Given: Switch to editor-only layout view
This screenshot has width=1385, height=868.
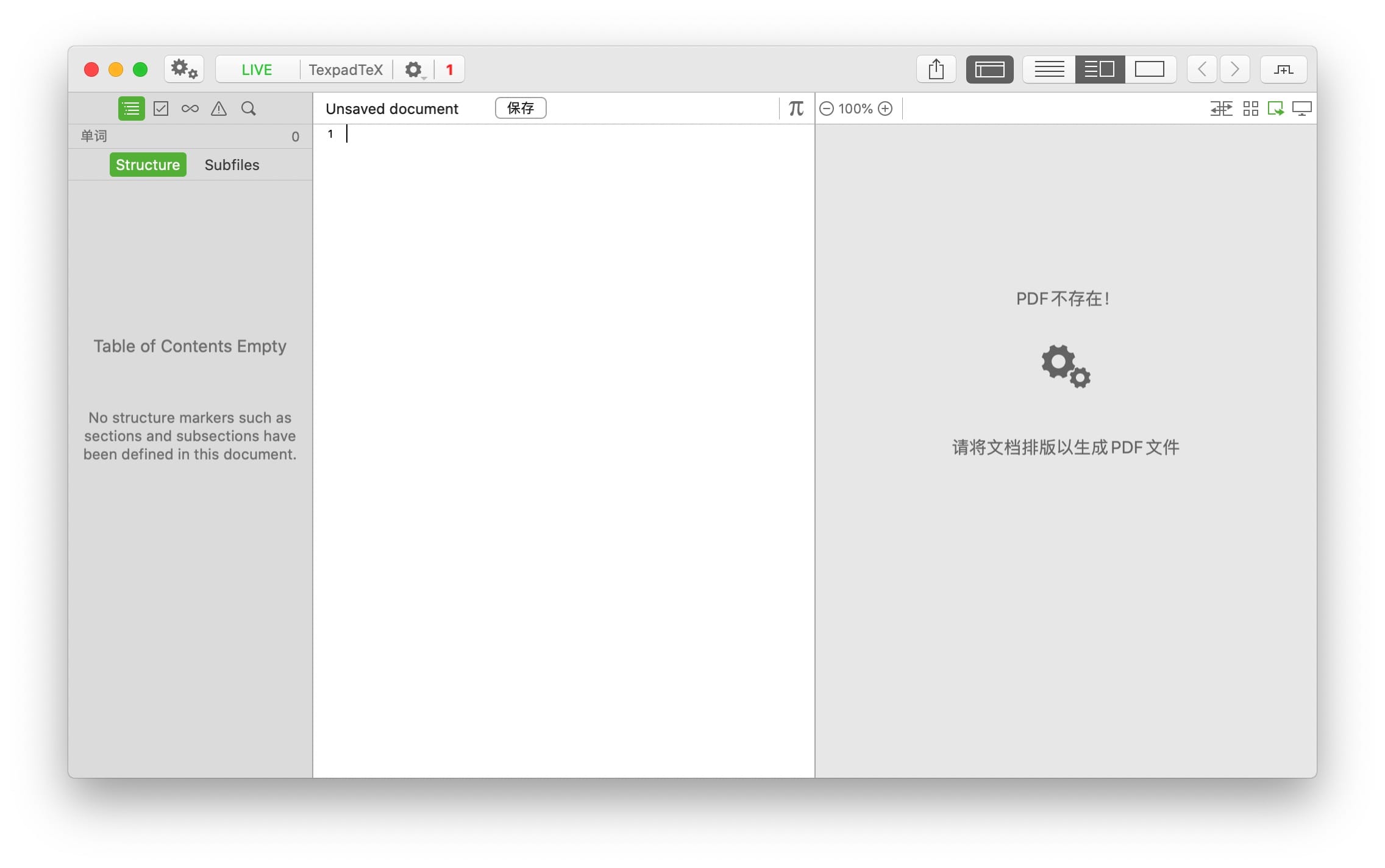Looking at the screenshot, I should point(1049,69).
